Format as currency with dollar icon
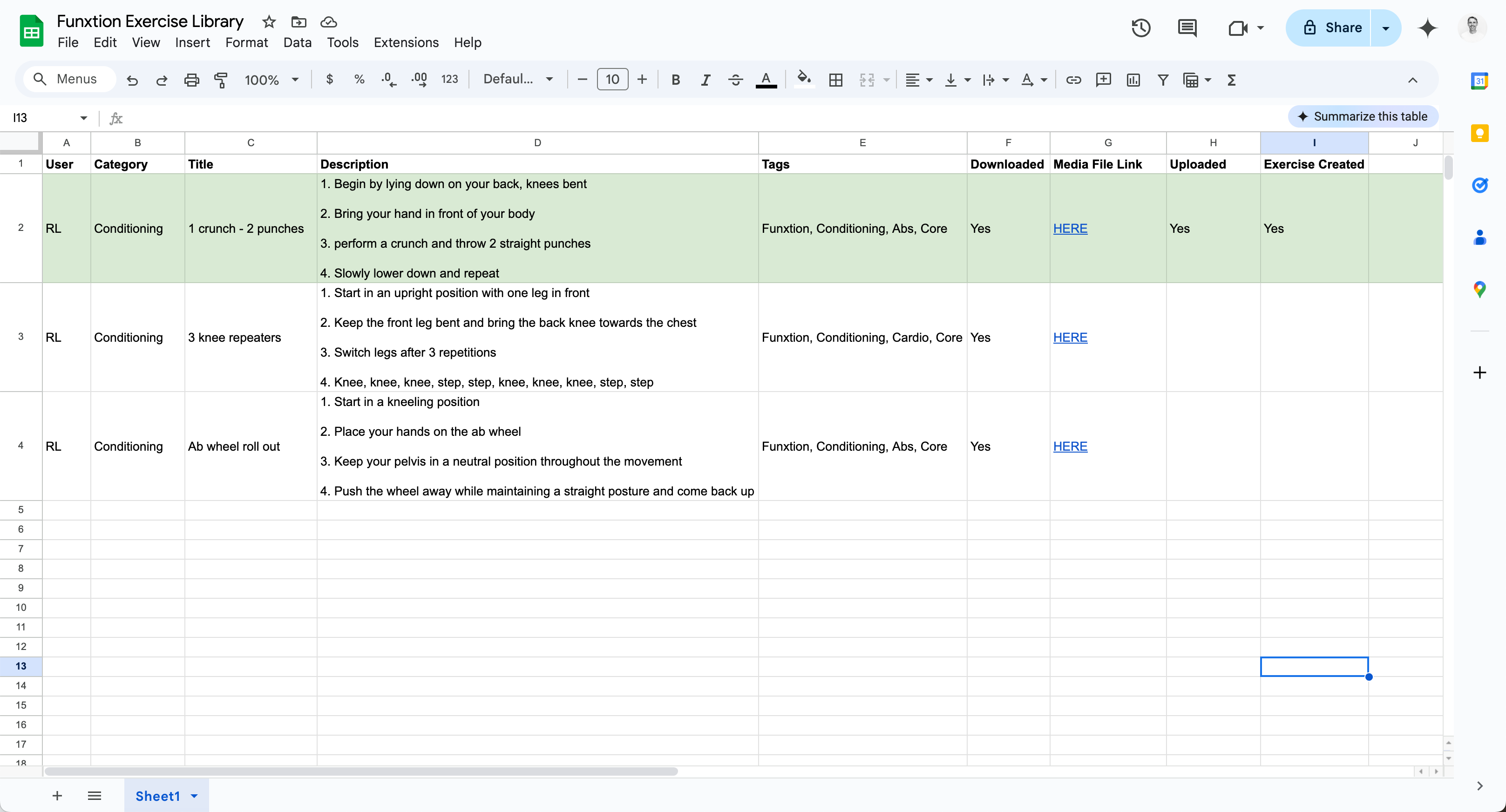1506x812 pixels. [x=330, y=80]
